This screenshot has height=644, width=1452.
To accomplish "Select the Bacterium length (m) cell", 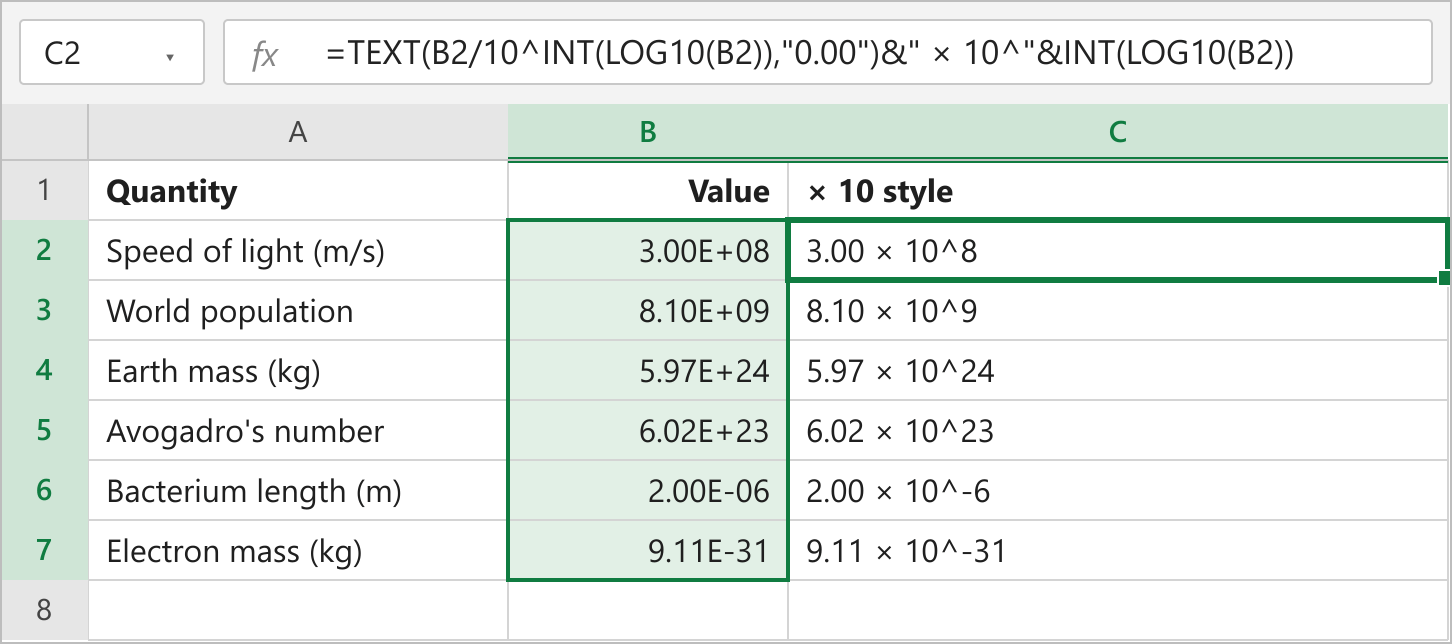I will (298, 490).
